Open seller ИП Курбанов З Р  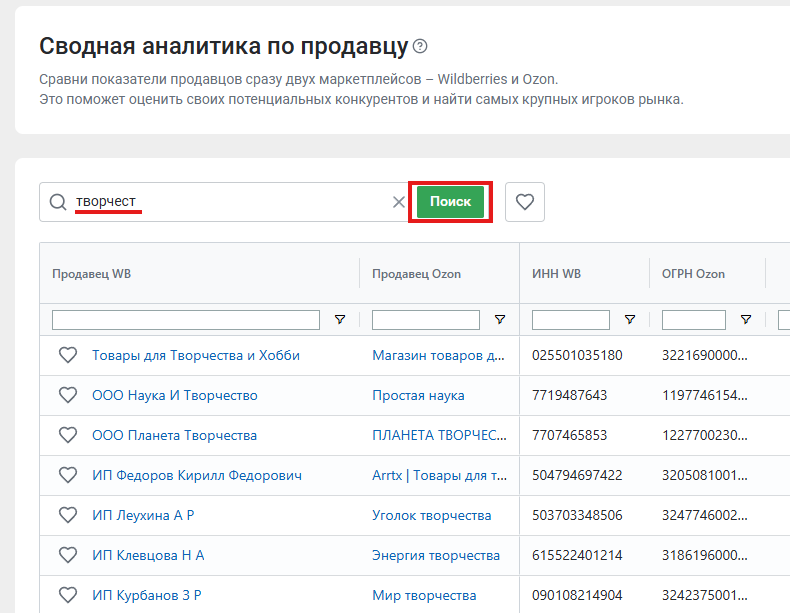point(147,595)
